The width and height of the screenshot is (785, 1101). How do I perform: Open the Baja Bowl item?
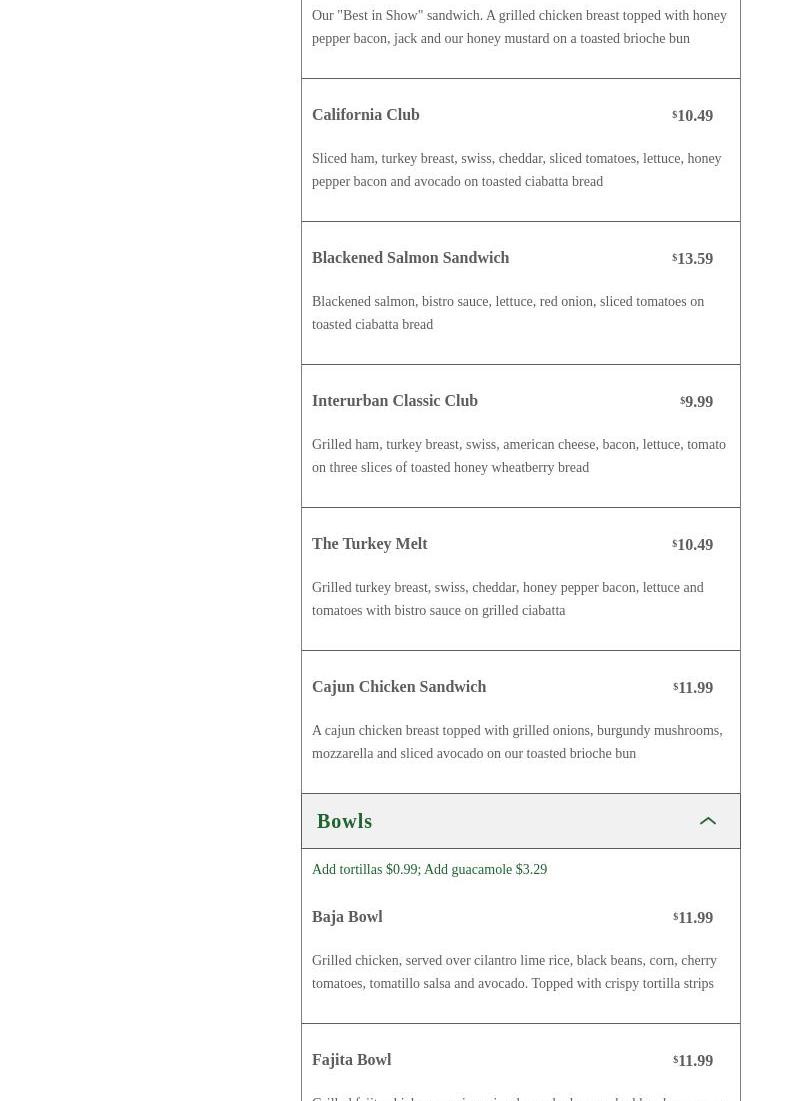pyautogui.click(x=347, y=917)
